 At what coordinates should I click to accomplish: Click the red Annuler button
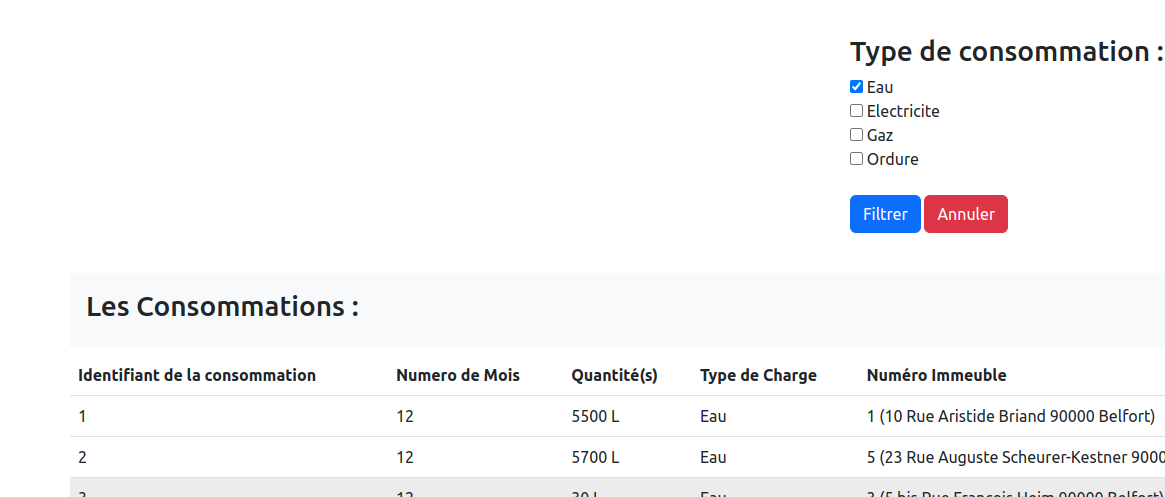(x=965, y=214)
